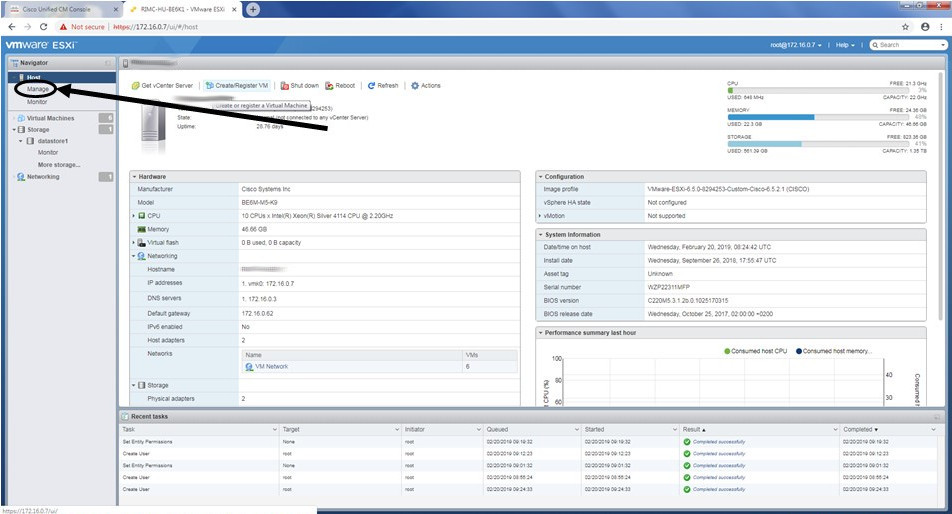Click the browser forward arrow
Viewport: 952px width, 514px height.
tap(27, 27)
